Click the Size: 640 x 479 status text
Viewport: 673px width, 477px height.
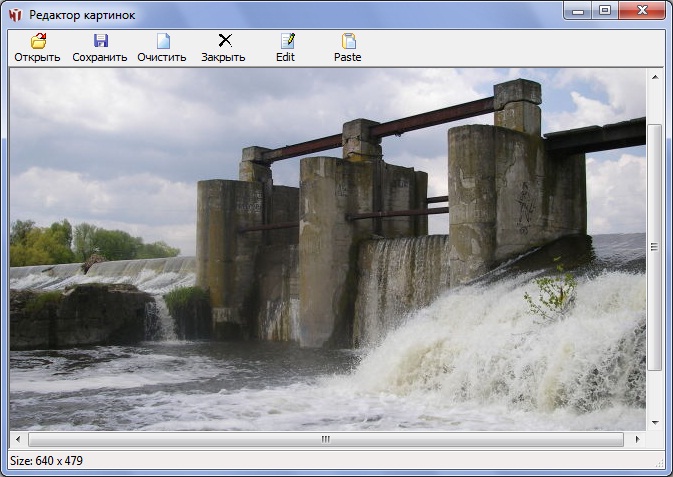click(46, 461)
